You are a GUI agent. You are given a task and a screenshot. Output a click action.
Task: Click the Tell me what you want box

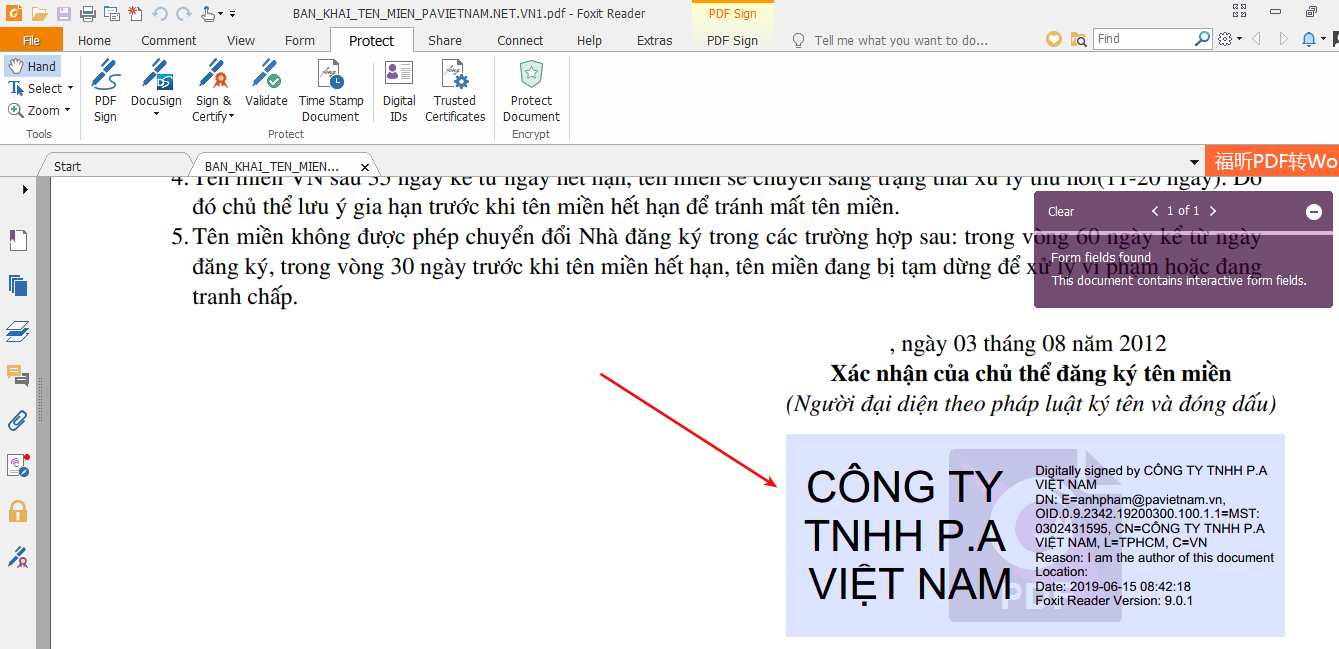900,40
